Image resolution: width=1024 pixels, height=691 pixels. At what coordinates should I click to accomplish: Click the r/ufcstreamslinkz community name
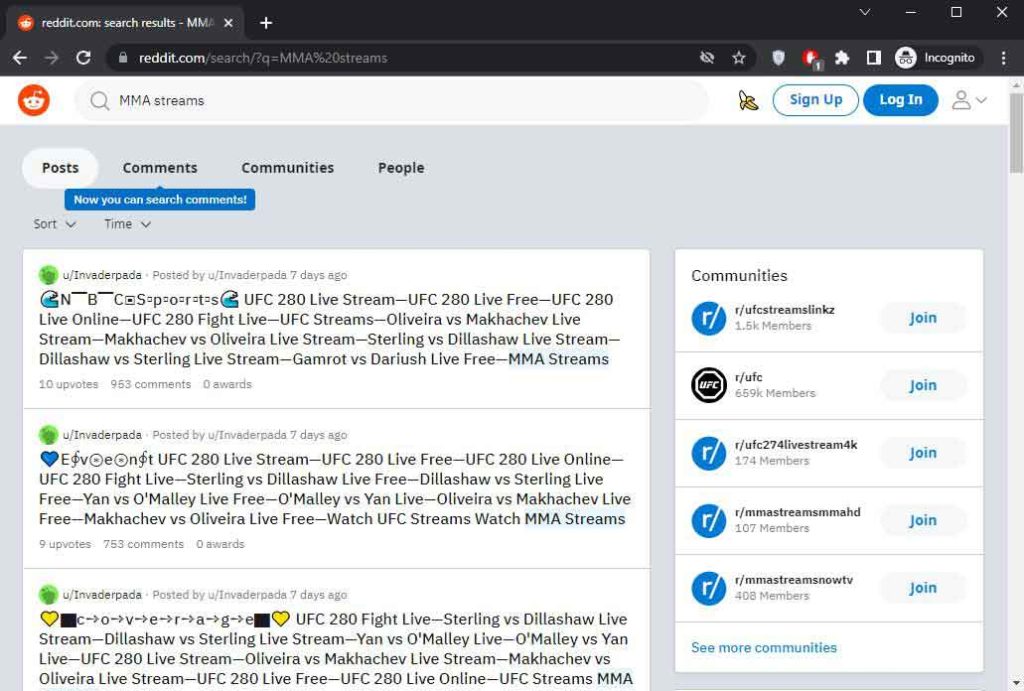[784, 310]
